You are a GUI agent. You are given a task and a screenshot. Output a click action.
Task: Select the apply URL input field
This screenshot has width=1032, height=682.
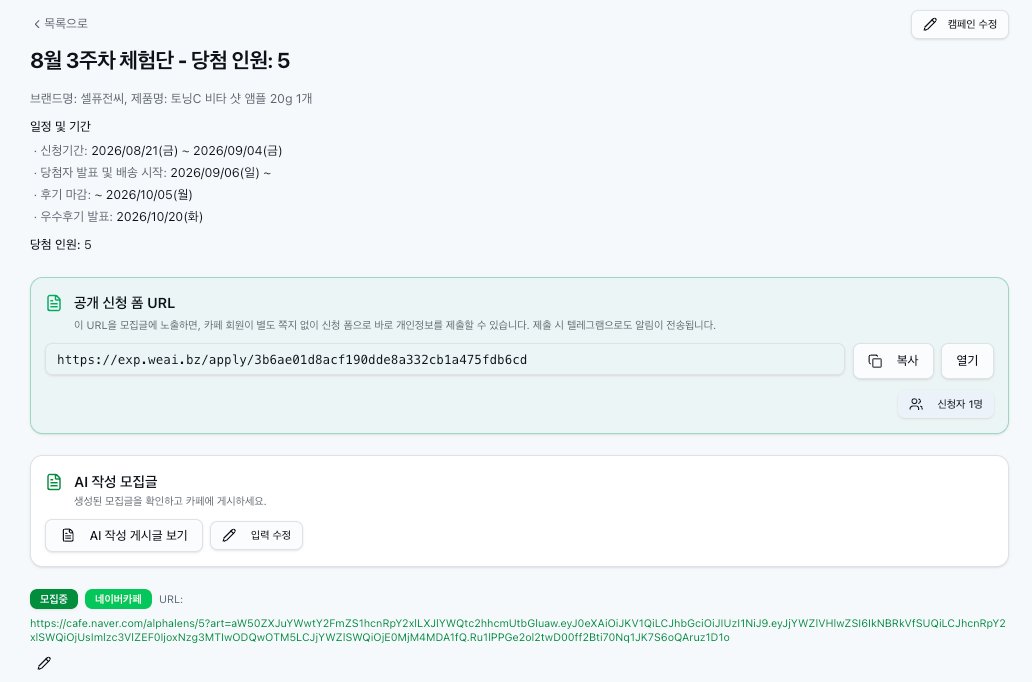point(444,359)
